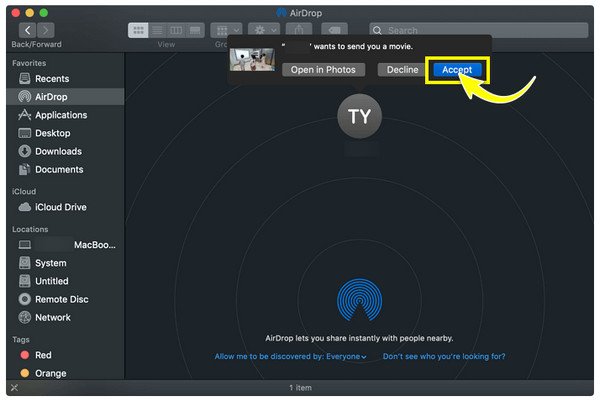Viewport: 600px width, 402px height.
Task: Click the blue AirDrop radar icon
Action: [359, 300]
